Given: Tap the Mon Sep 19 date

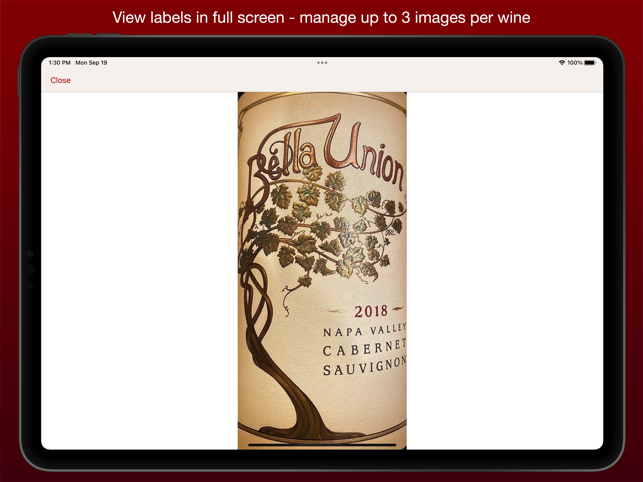Looking at the screenshot, I should (x=91, y=63).
